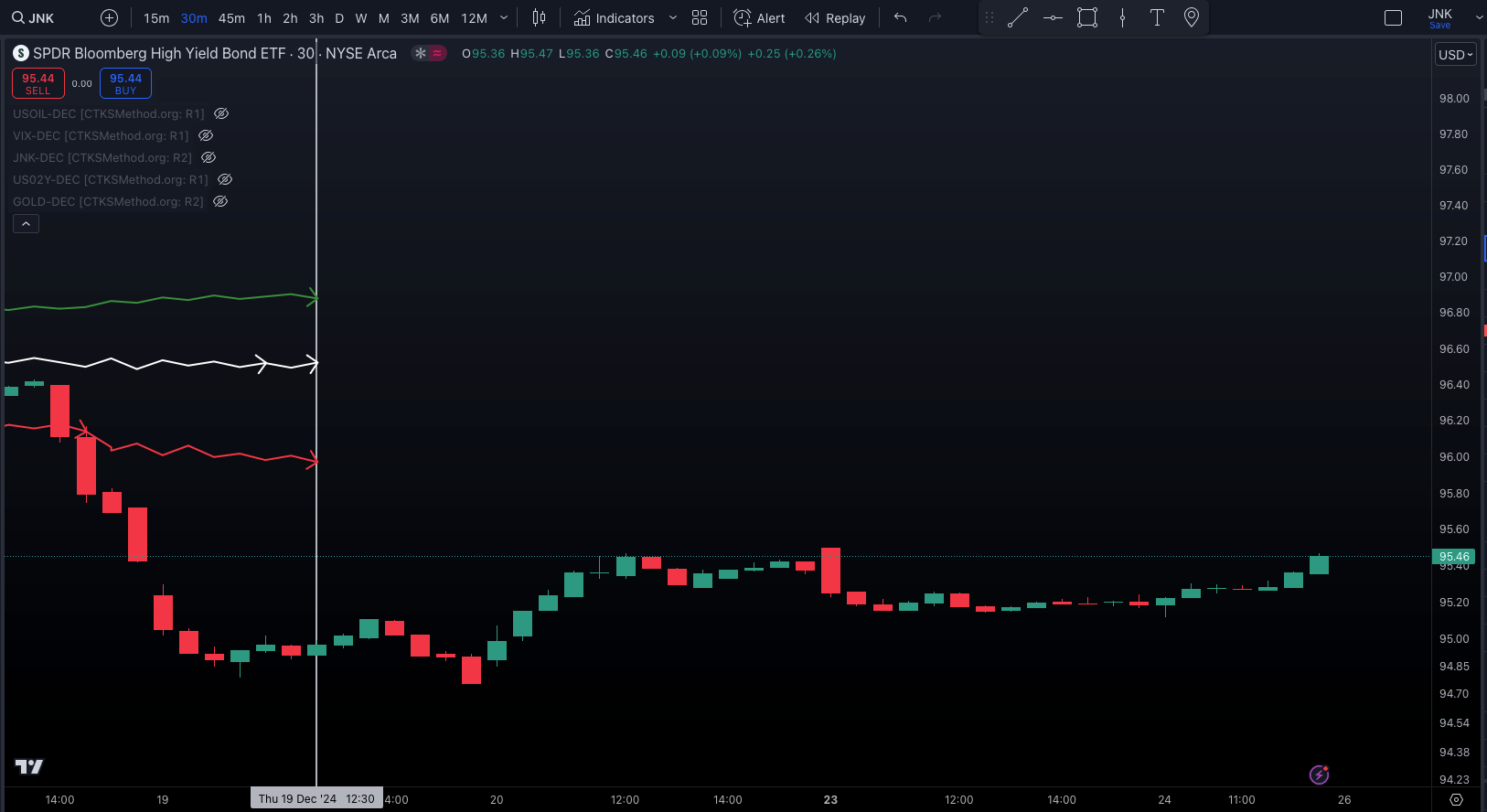Image resolution: width=1487 pixels, height=812 pixels.
Task: Open the chart layout setup icon
Action: coord(1394,18)
